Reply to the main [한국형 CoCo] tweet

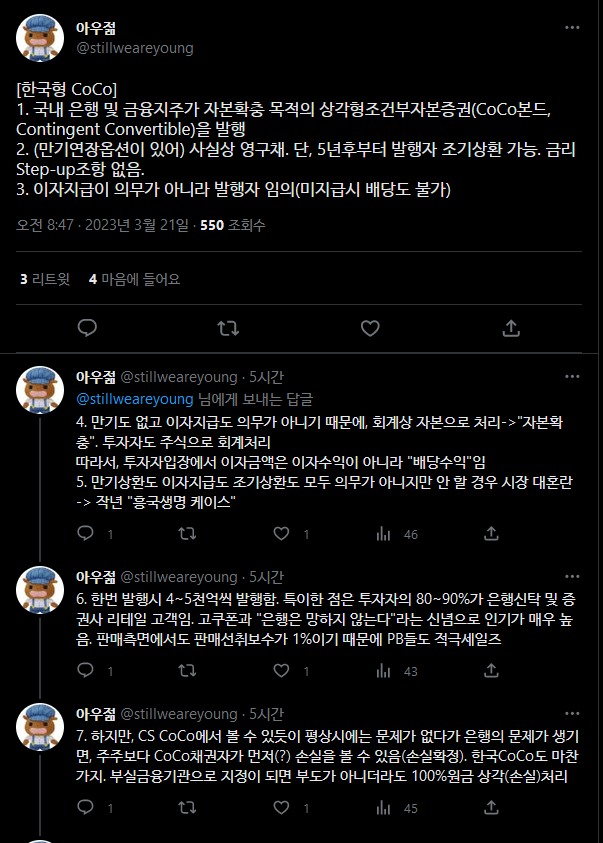(87, 327)
